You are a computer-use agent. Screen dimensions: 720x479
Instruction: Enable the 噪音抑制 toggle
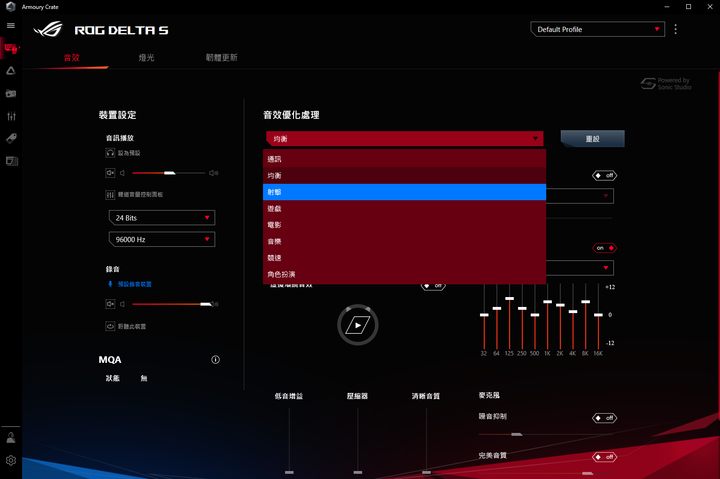coord(604,418)
